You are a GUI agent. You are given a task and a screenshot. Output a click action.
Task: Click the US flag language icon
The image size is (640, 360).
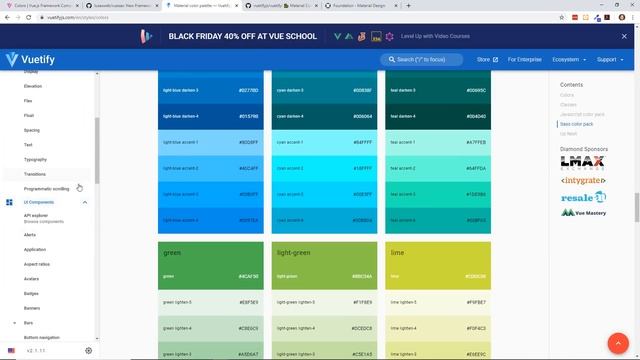coord(11,351)
